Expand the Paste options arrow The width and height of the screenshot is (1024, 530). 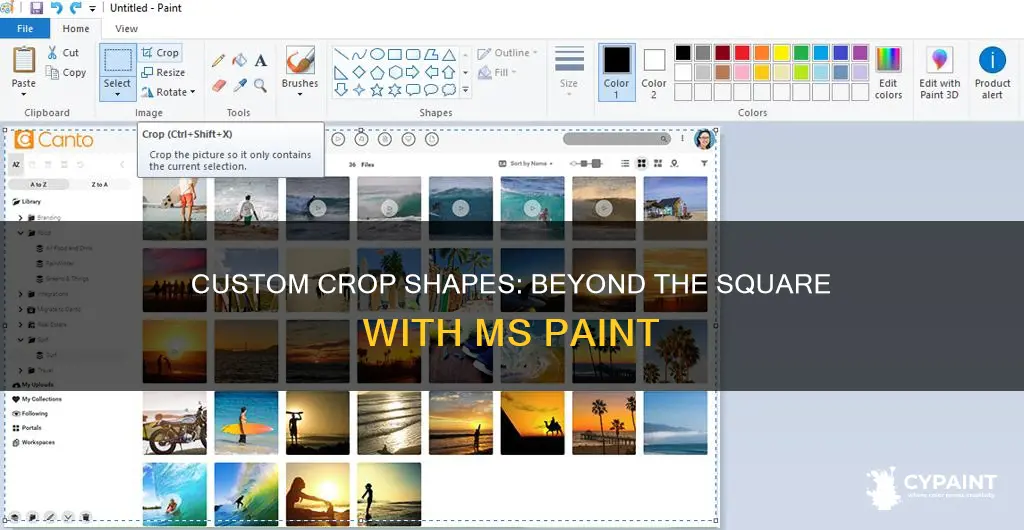[24, 94]
